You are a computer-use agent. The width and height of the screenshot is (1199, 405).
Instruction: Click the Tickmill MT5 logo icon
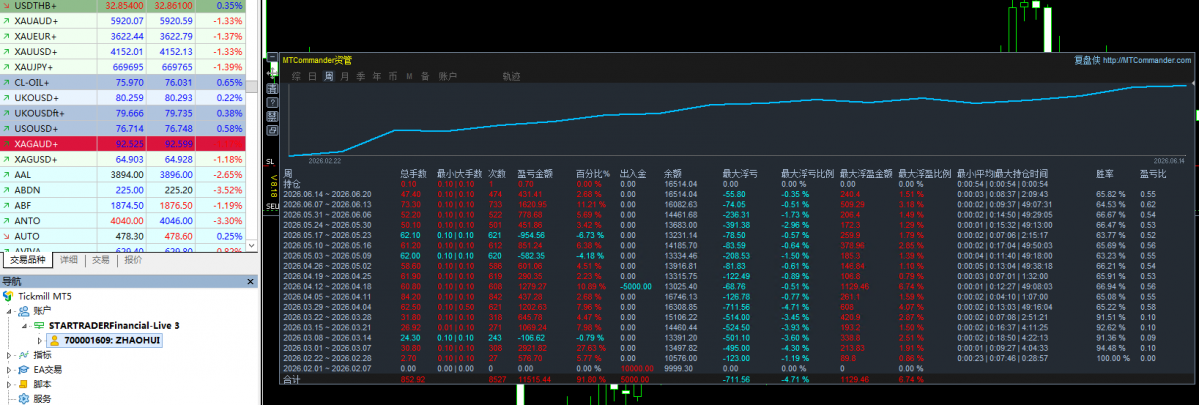coord(8,296)
